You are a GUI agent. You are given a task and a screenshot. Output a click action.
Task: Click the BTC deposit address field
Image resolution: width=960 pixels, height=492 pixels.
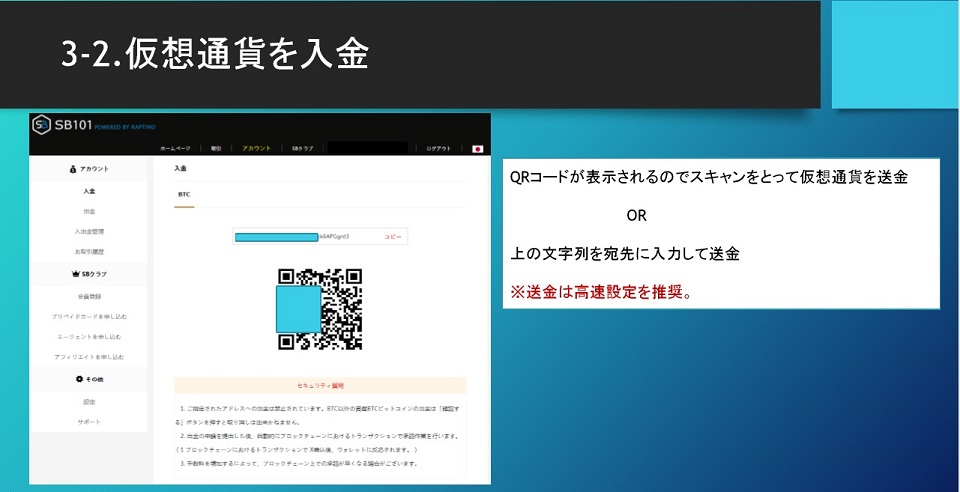pos(320,236)
